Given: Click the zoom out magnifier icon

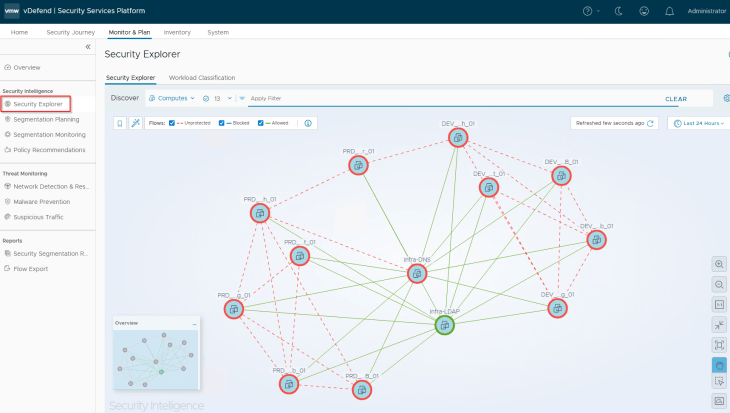Looking at the screenshot, I should tap(719, 285).
